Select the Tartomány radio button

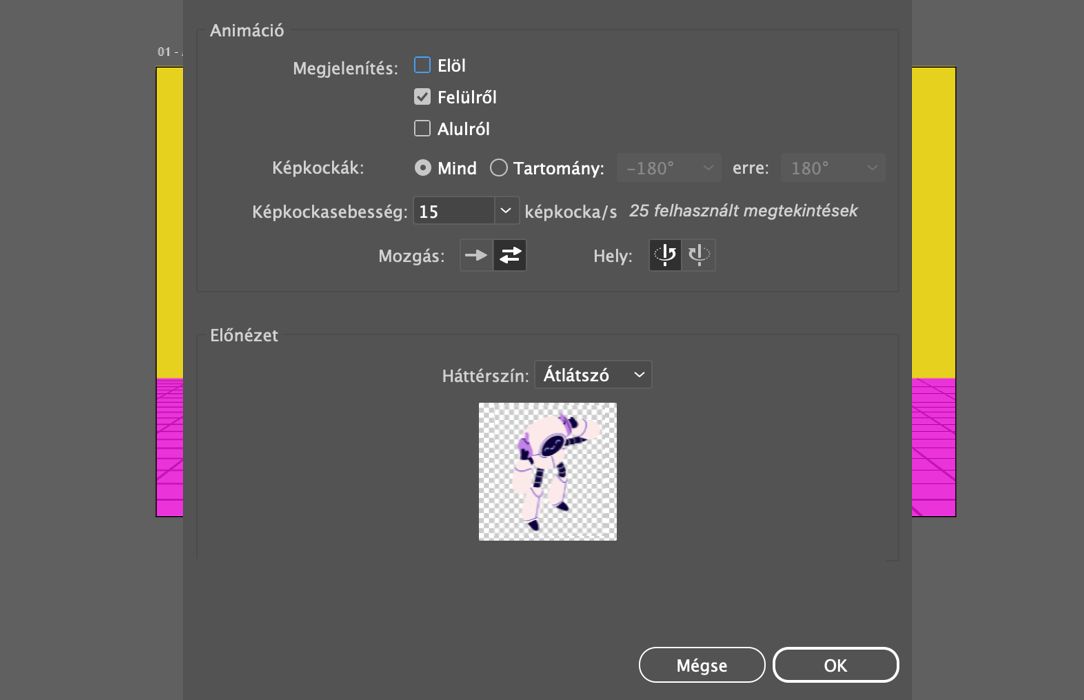tap(499, 168)
